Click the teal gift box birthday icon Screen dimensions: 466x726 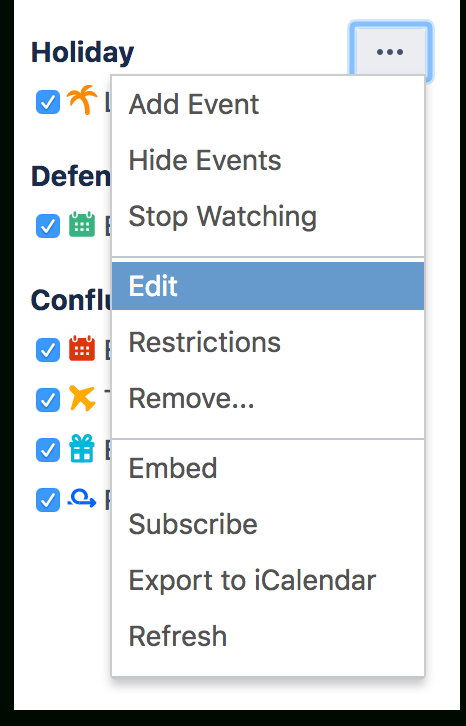click(82, 448)
